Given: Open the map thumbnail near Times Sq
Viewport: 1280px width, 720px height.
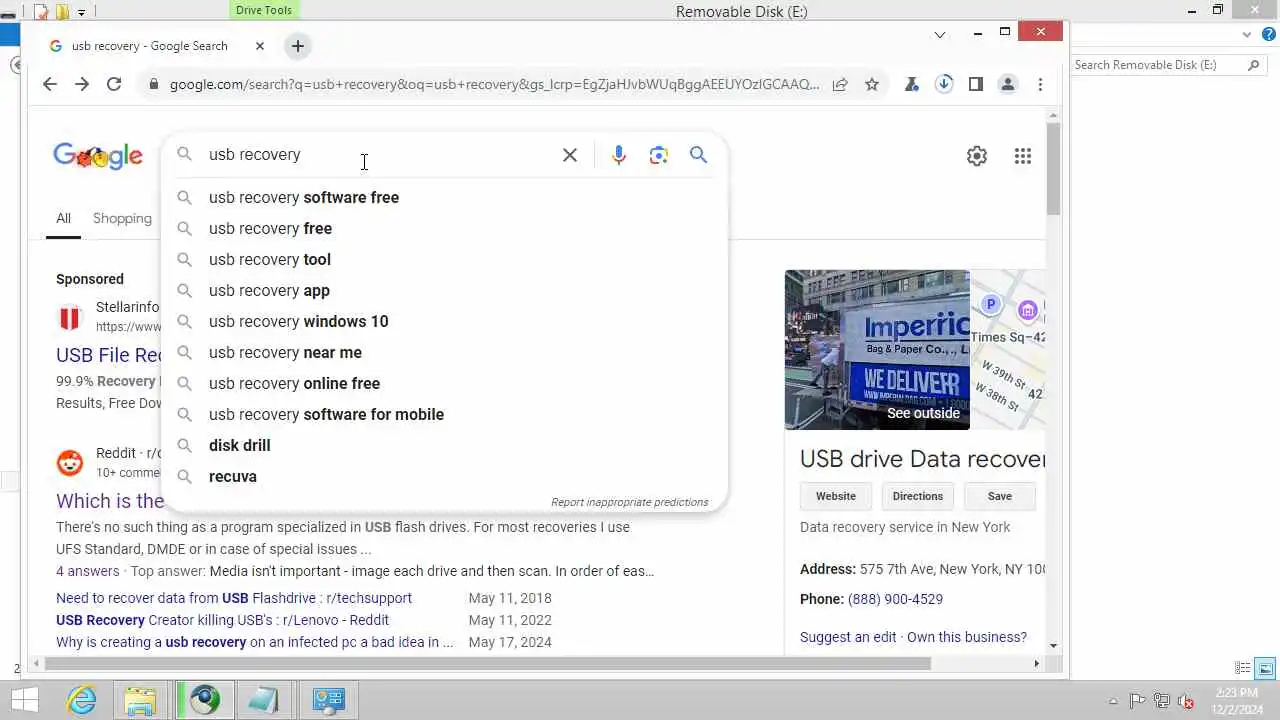Looking at the screenshot, I should (x=1008, y=350).
